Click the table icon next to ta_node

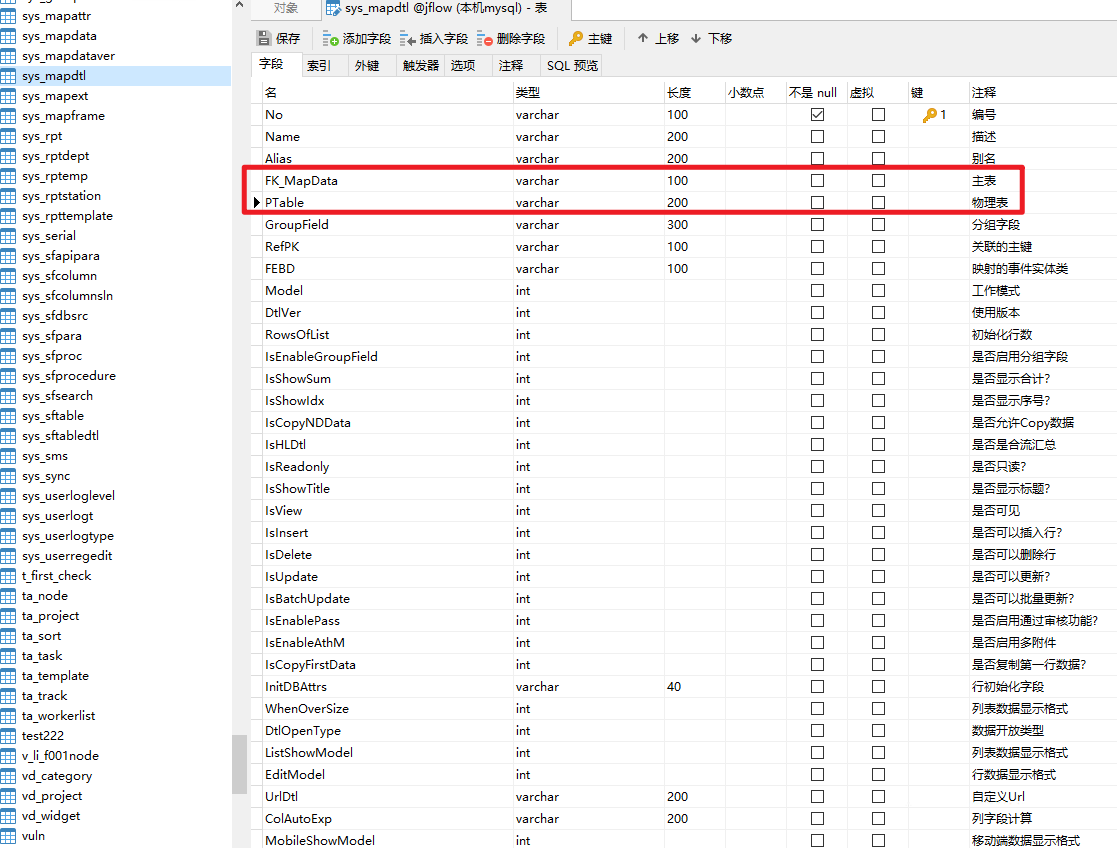[x=8, y=596]
